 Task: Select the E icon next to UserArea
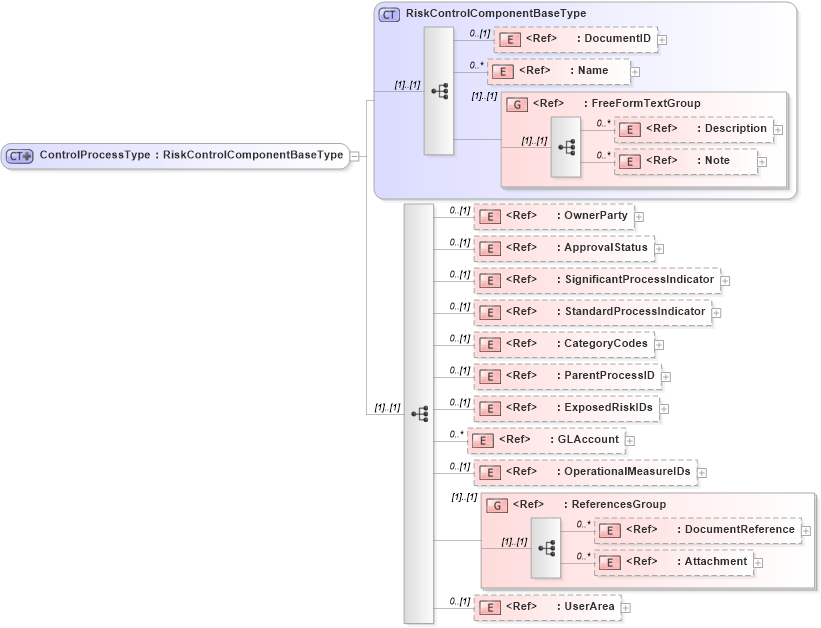tap(489, 607)
